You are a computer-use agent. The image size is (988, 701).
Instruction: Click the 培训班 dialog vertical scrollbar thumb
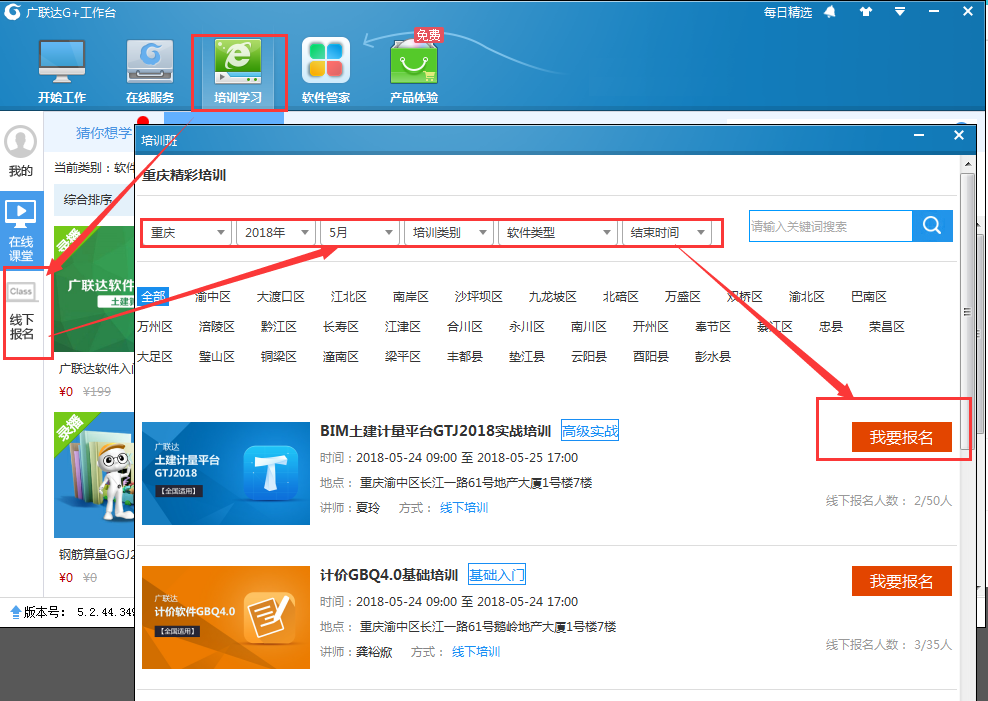(x=968, y=312)
